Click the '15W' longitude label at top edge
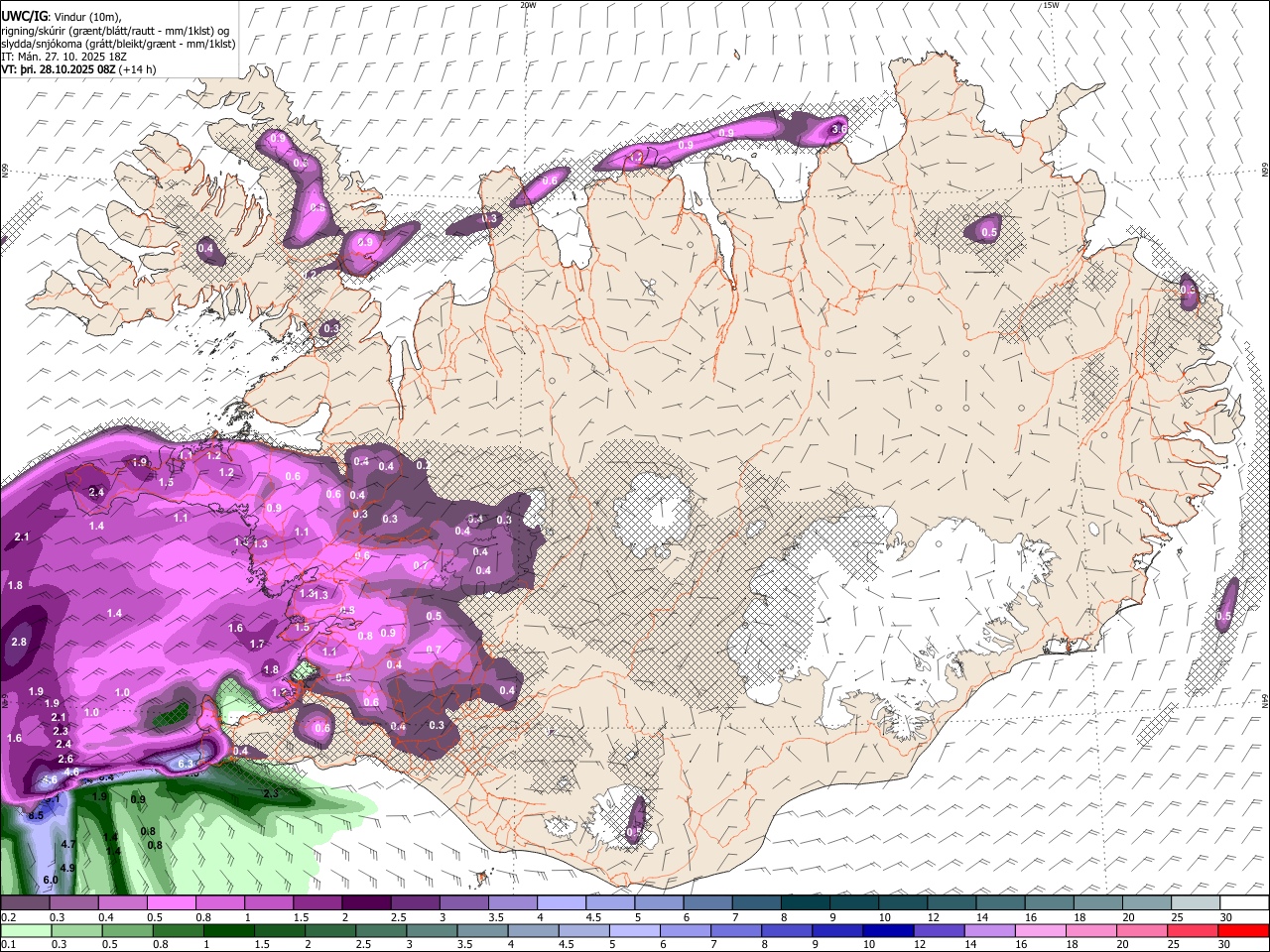The height and width of the screenshot is (952, 1270). pyautogui.click(x=1051, y=5)
